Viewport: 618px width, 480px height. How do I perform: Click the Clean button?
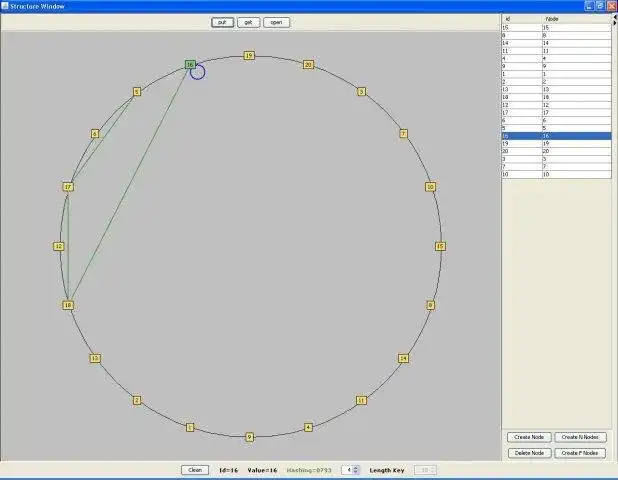[x=195, y=470]
